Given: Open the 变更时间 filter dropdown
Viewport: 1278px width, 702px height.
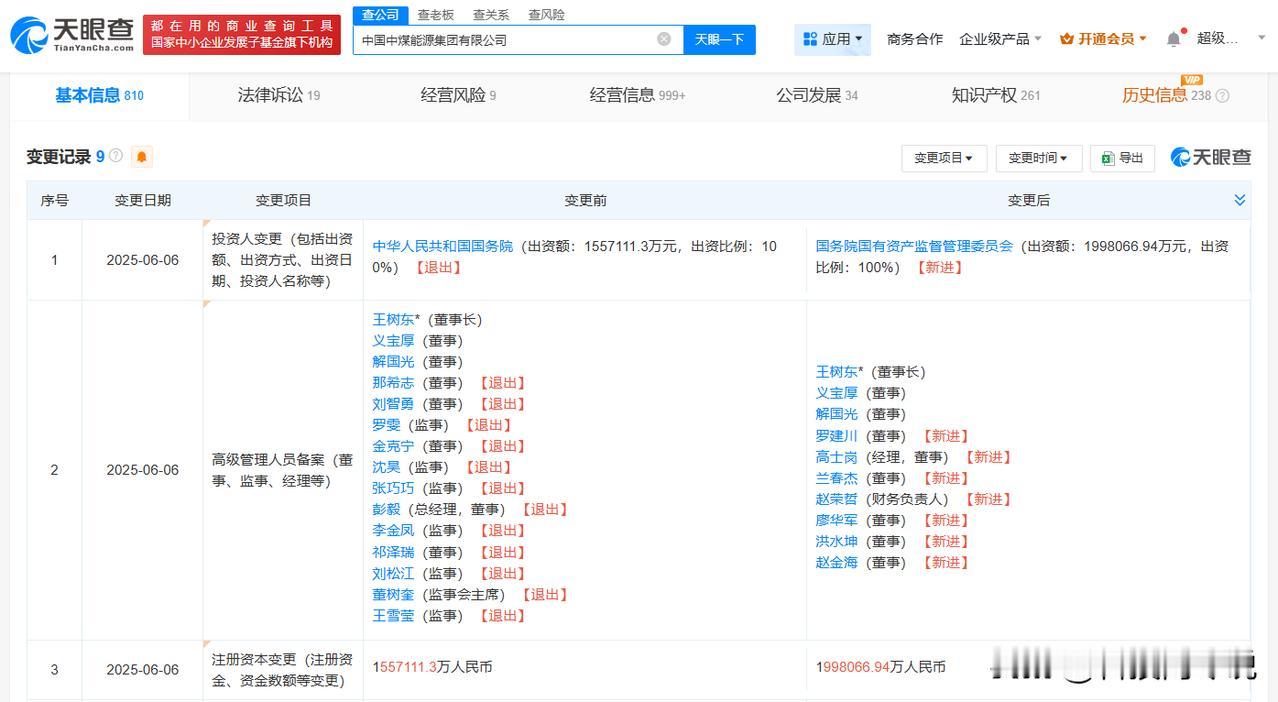Looking at the screenshot, I should tap(1038, 158).
